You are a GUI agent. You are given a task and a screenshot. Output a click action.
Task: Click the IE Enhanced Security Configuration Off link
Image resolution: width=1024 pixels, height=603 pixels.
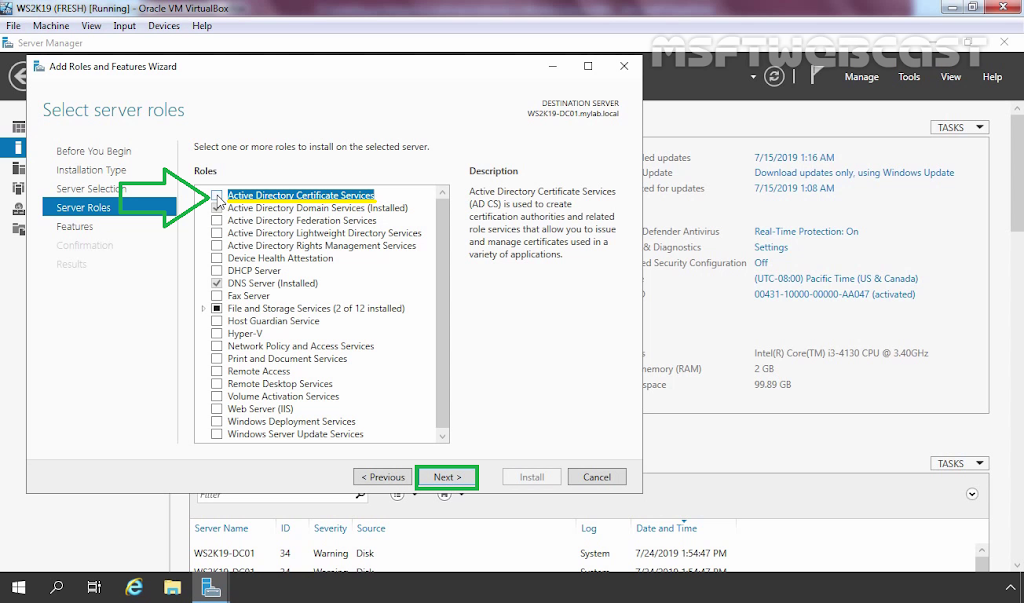tap(761, 263)
